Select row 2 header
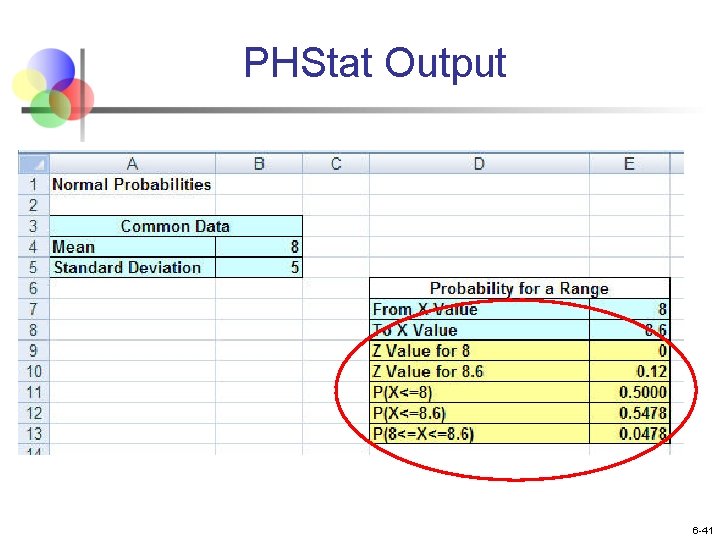This screenshot has height=540, width=720. tap(34, 205)
